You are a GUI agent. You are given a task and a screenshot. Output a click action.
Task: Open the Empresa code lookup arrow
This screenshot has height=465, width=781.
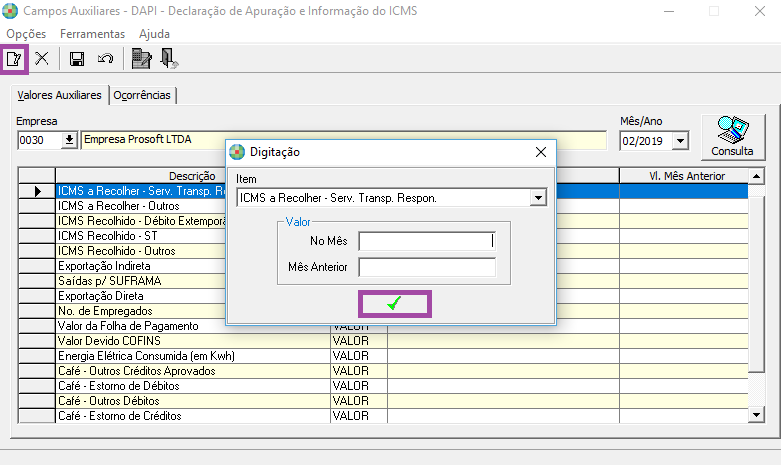click(69, 140)
